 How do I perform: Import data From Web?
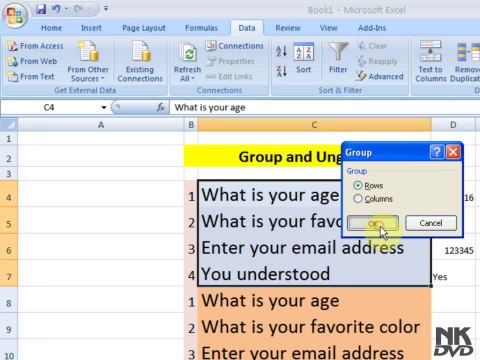pyautogui.click(x=32, y=61)
